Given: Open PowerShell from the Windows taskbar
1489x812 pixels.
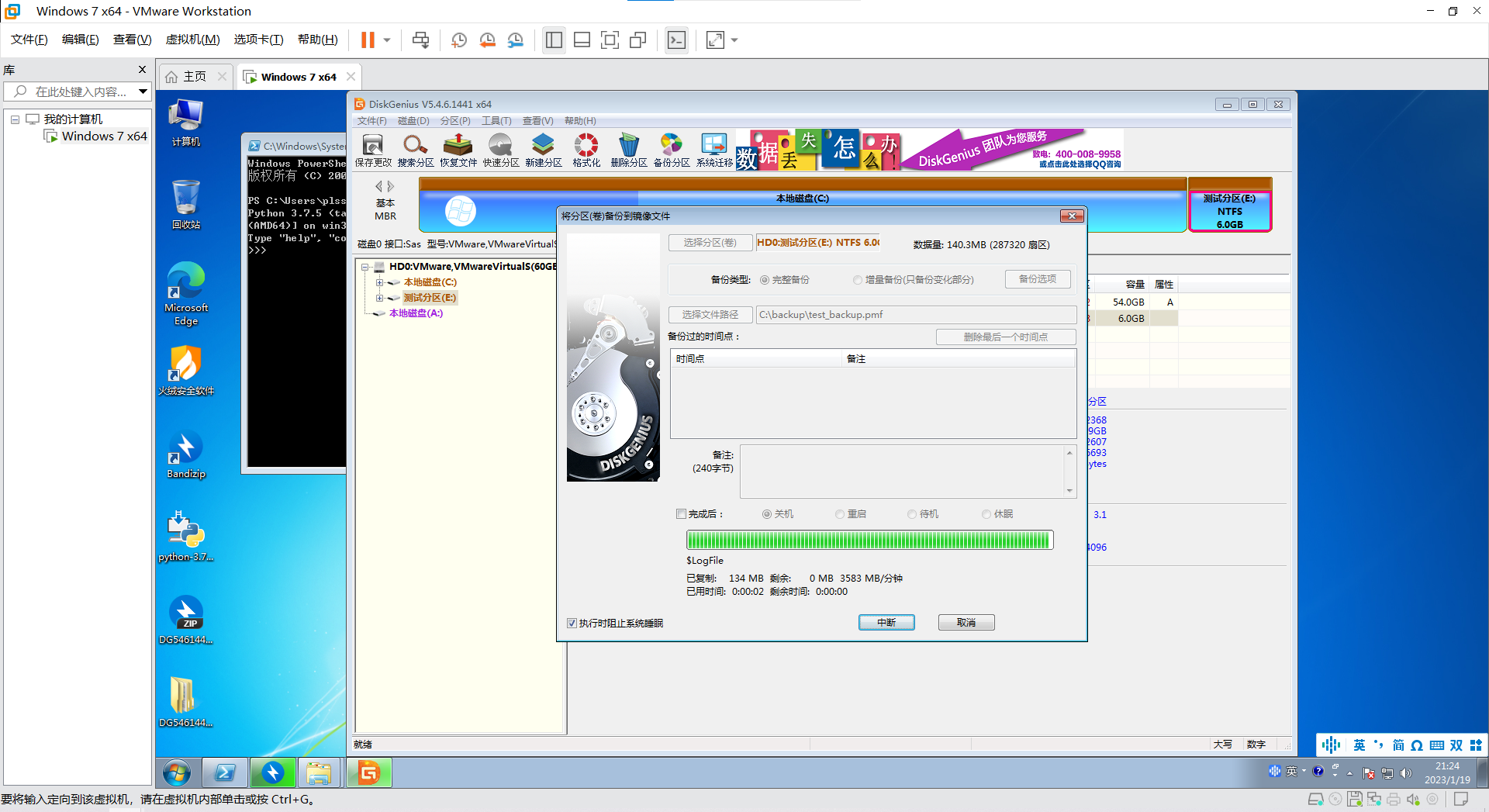Looking at the screenshot, I should coord(225,772).
